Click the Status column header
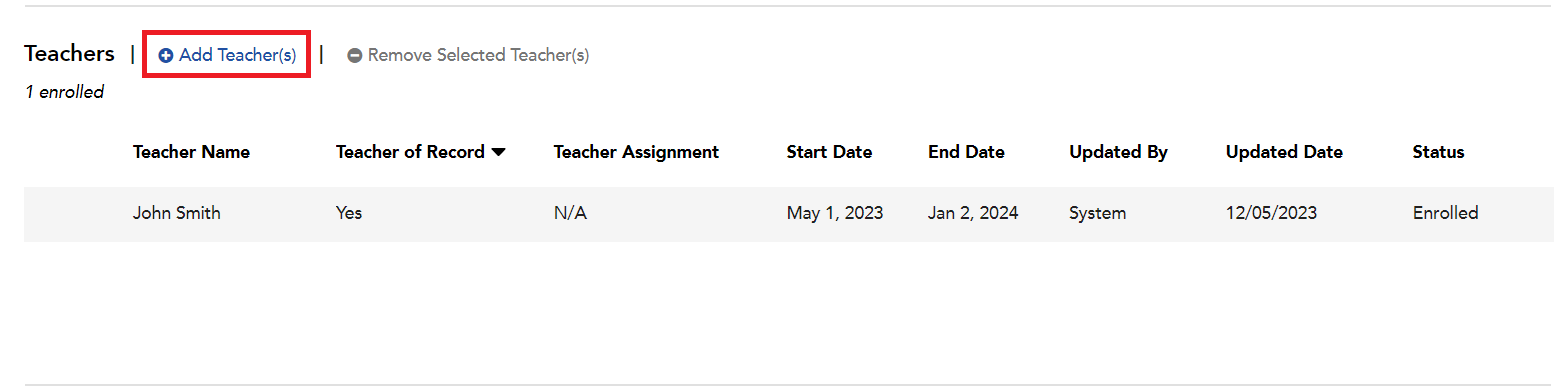Image resolution: width=1558 pixels, height=388 pixels. click(x=1438, y=152)
